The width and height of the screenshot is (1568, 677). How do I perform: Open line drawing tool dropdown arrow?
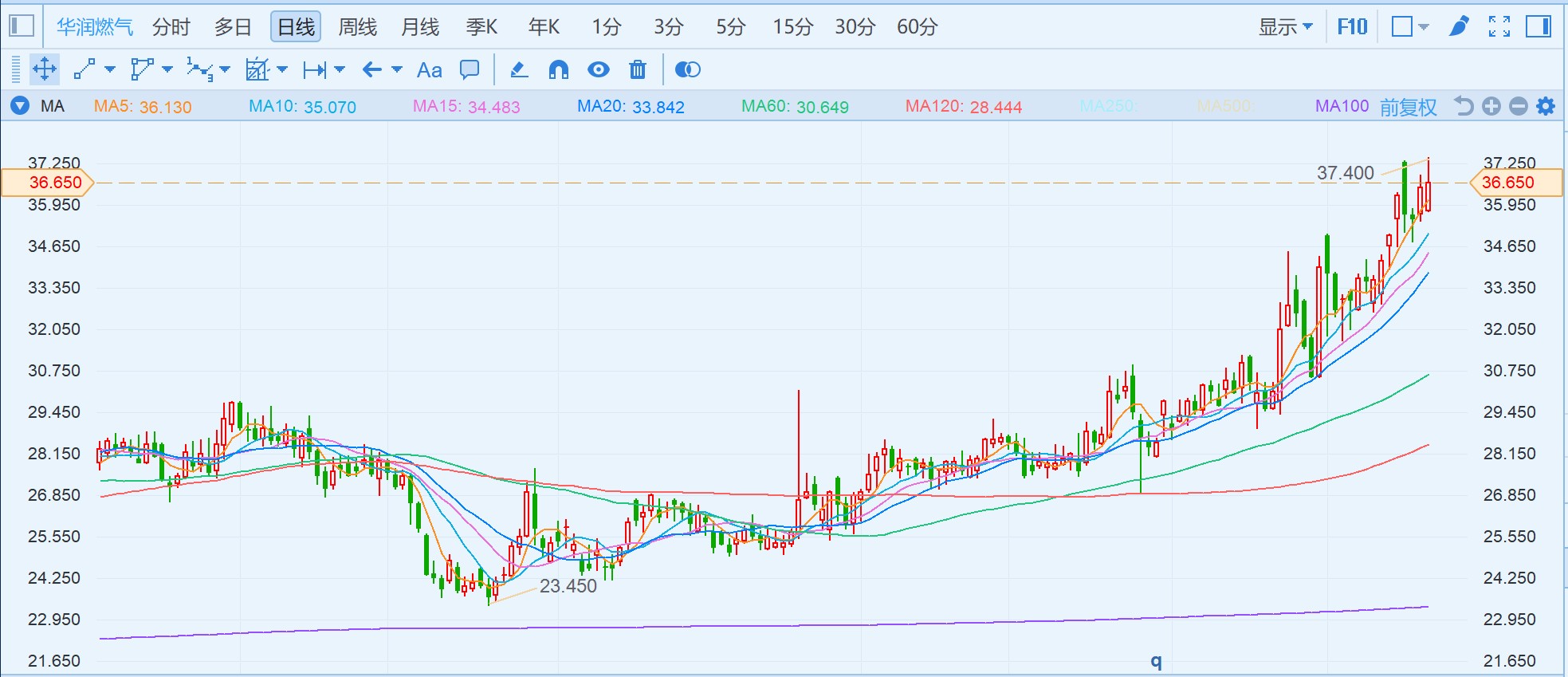[x=110, y=69]
